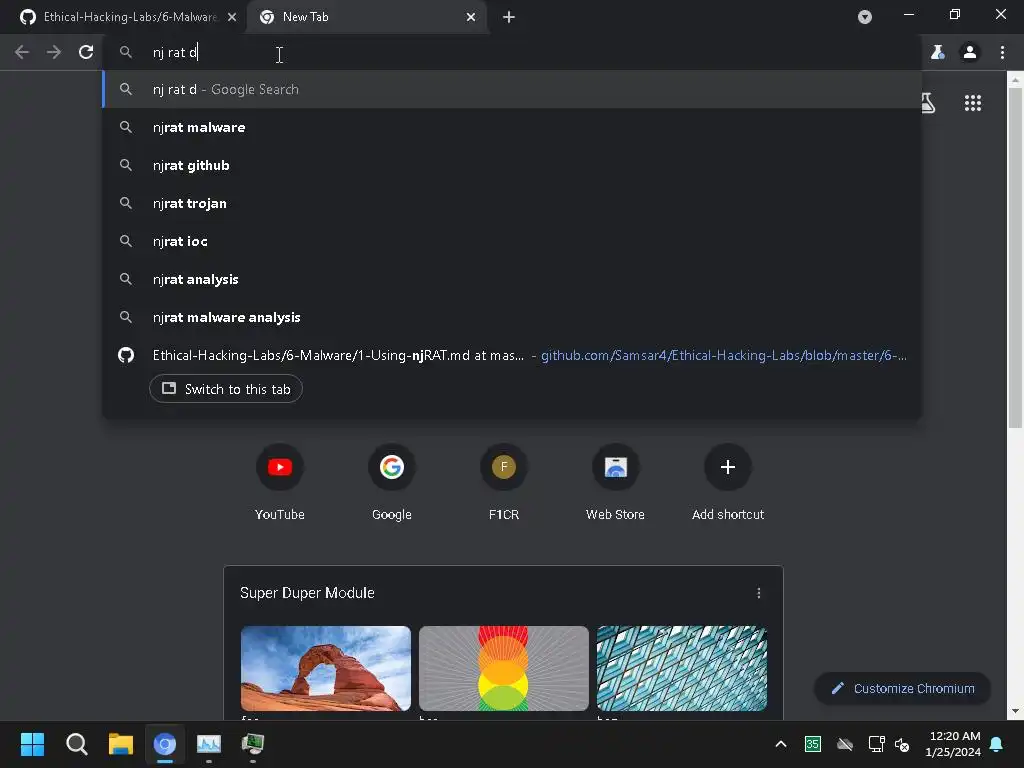
Task: Pick the 'njrat trojan' suggestion
Action: [513, 203]
